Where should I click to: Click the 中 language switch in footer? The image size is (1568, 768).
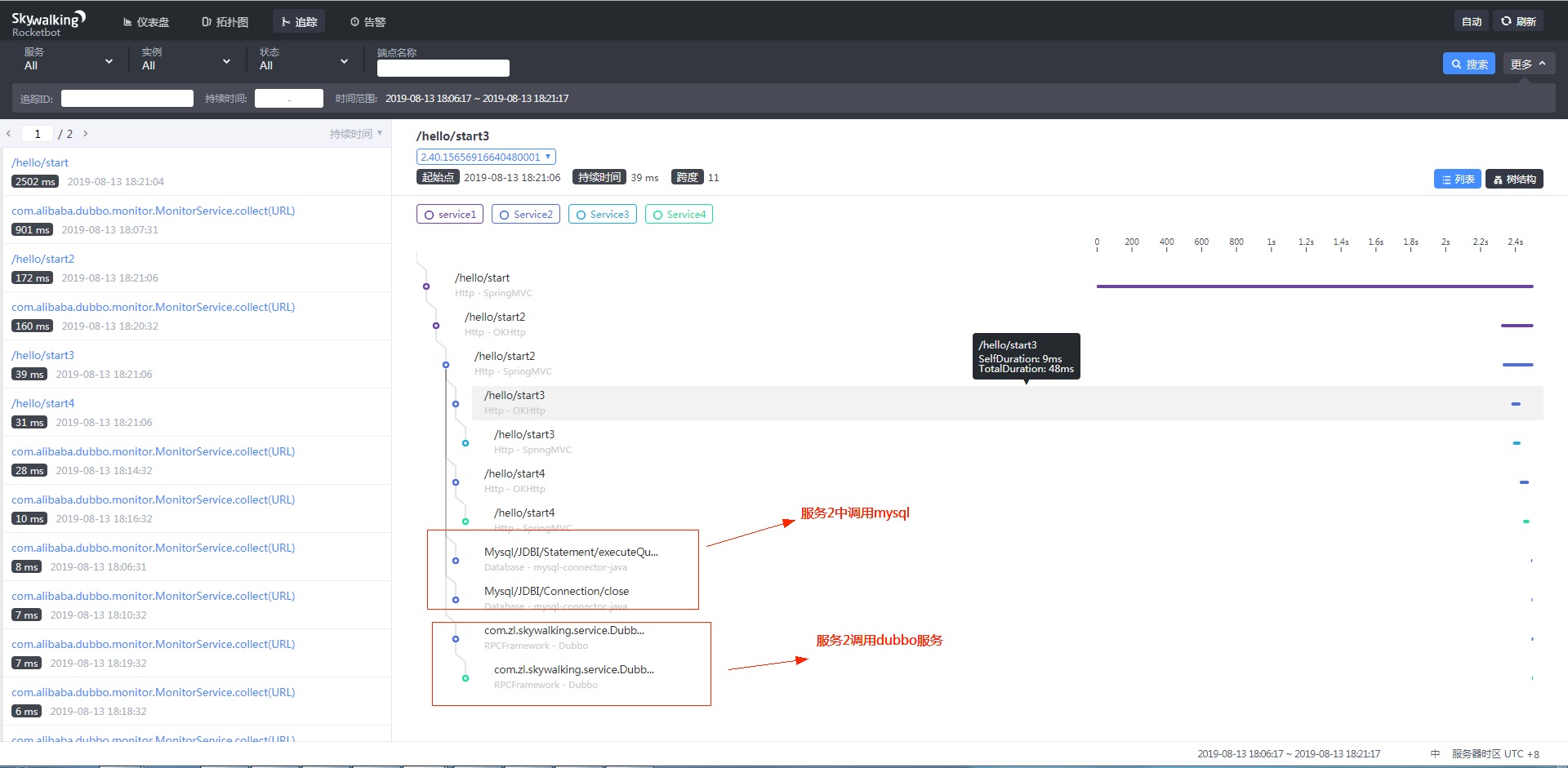point(1435,754)
